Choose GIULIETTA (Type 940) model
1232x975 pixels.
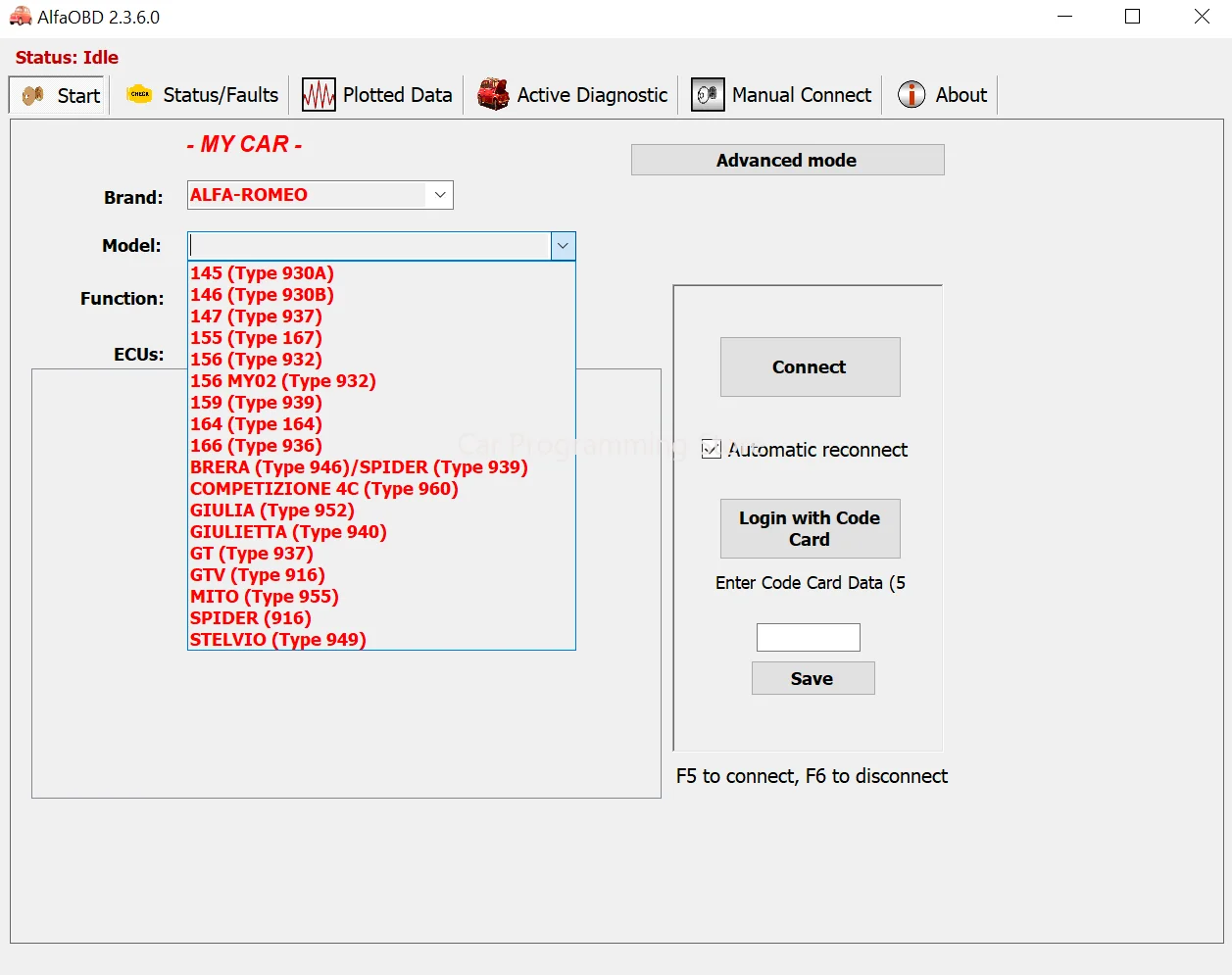coord(381,532)
